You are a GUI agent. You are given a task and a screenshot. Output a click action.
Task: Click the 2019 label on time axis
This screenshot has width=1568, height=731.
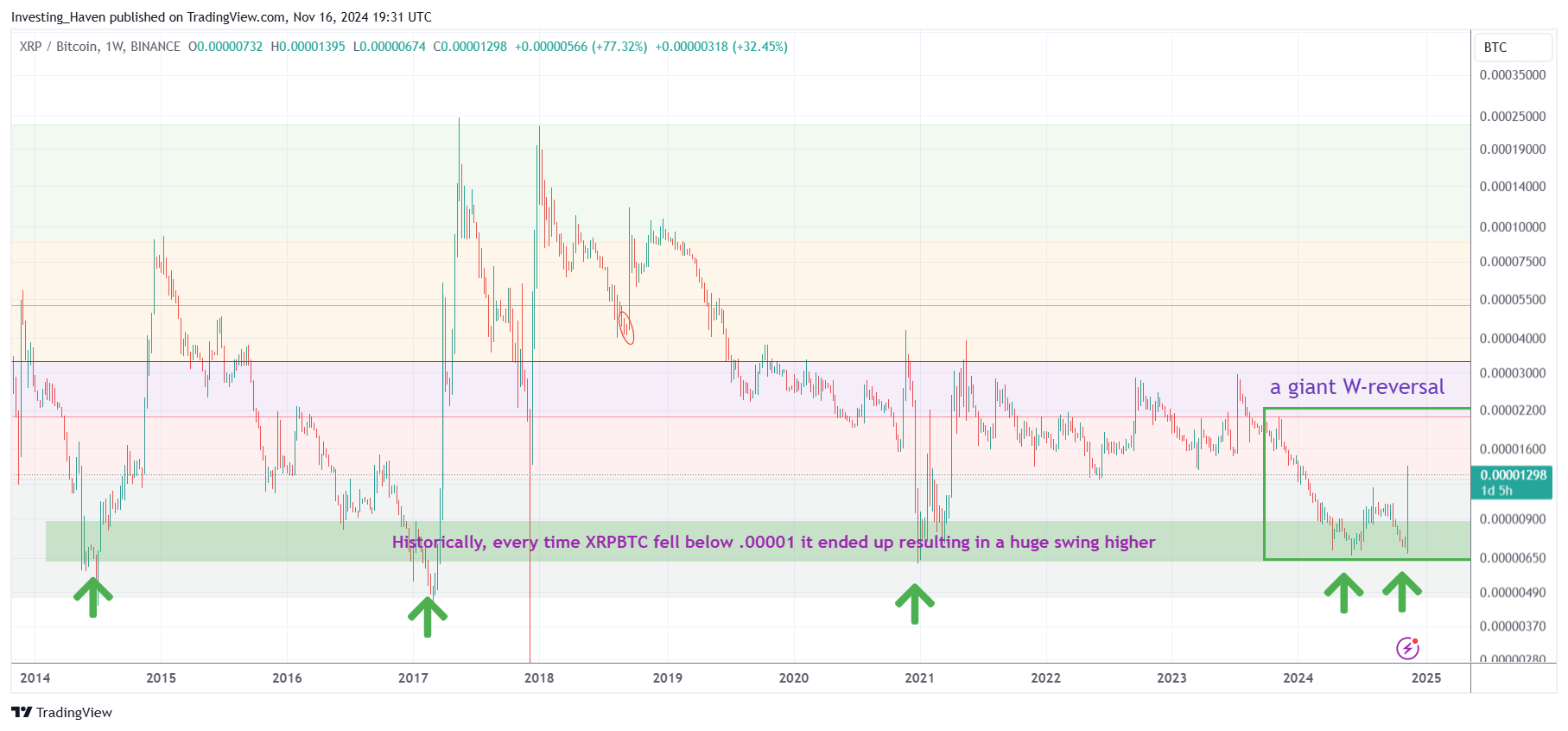pos(668,678)
